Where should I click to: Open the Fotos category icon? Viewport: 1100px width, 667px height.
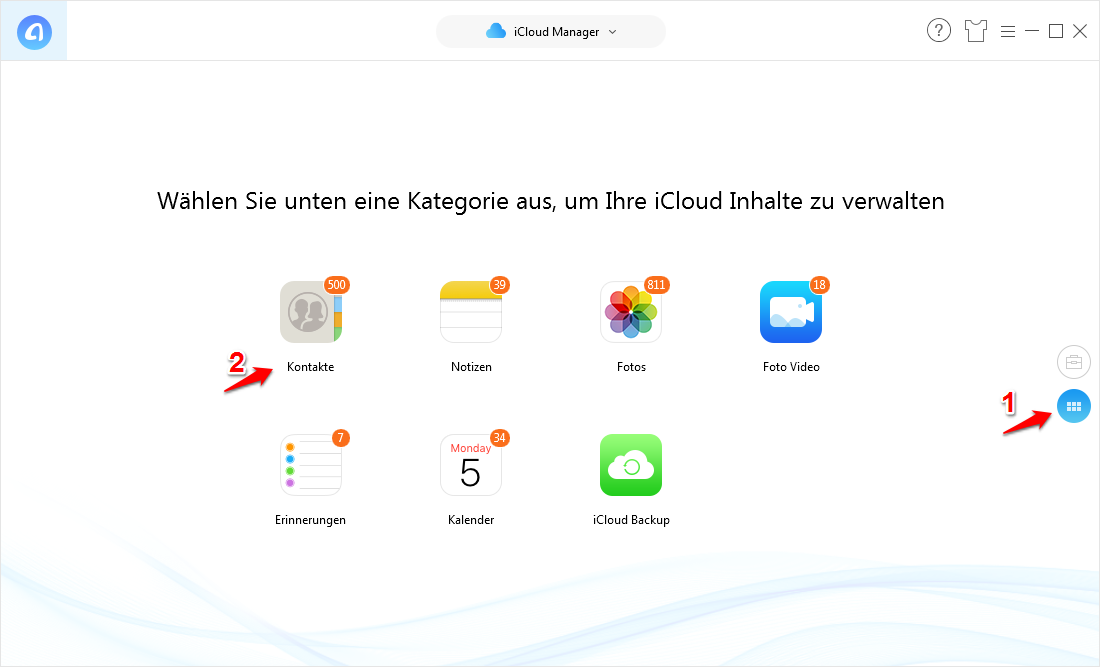click(x=631, y=312)
